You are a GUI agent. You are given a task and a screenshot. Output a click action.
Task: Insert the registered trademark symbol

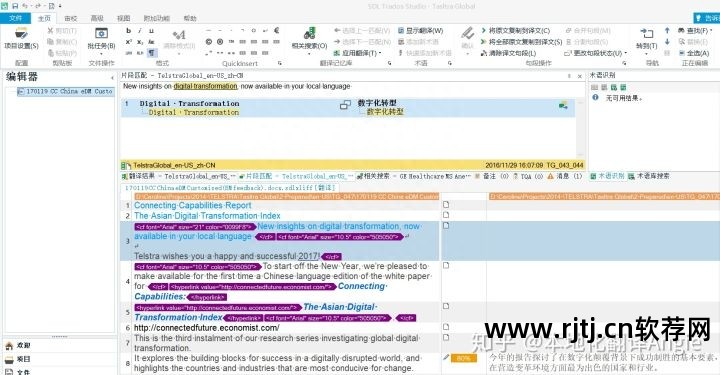pyautogui.click(x=220, y=42)
